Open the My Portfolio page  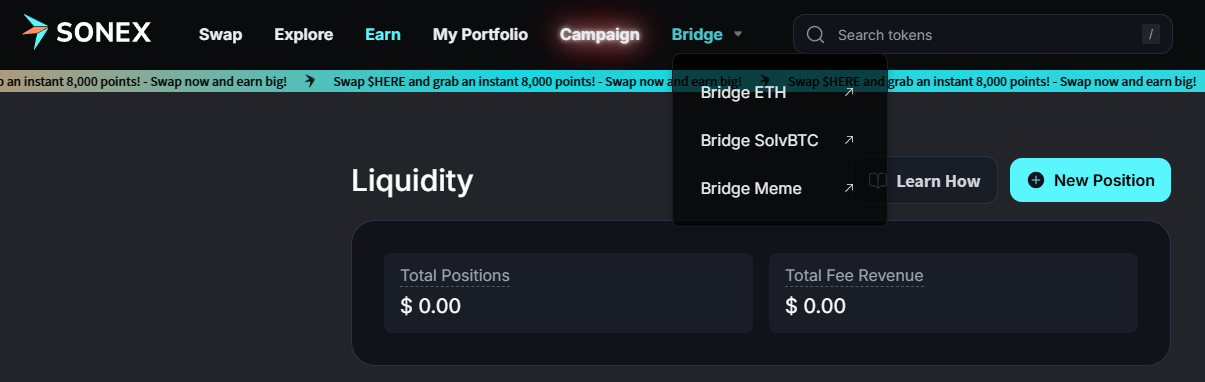coord(480,35)
